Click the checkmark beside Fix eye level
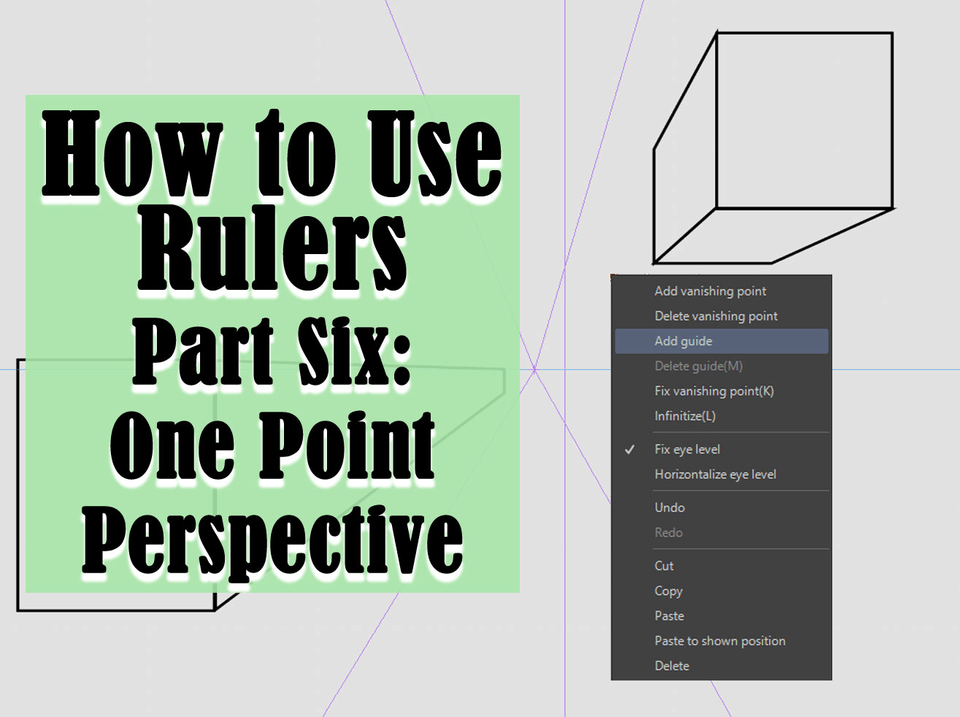 (x=630, y=449)
